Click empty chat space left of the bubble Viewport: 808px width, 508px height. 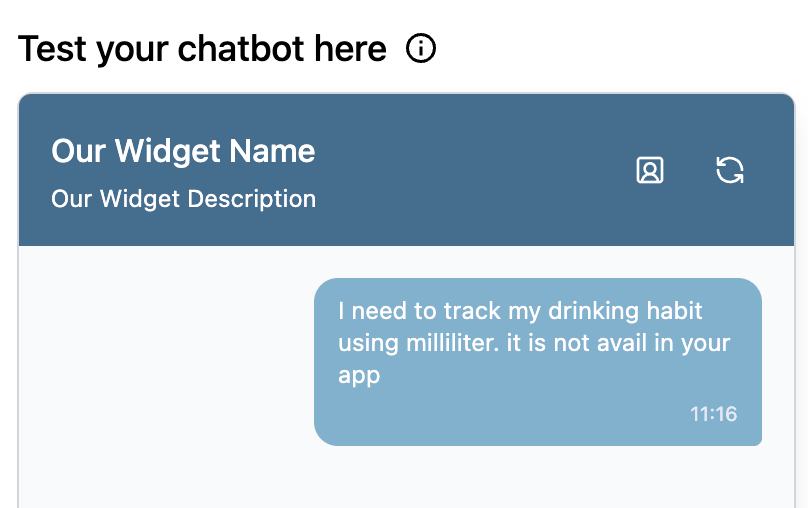(x=165, y=361)
